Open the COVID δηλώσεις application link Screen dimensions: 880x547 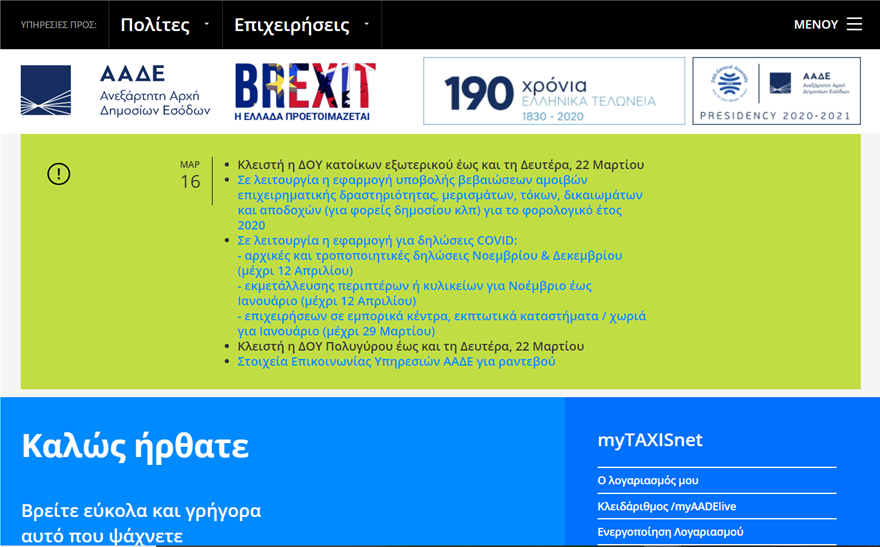click(377, 241)
